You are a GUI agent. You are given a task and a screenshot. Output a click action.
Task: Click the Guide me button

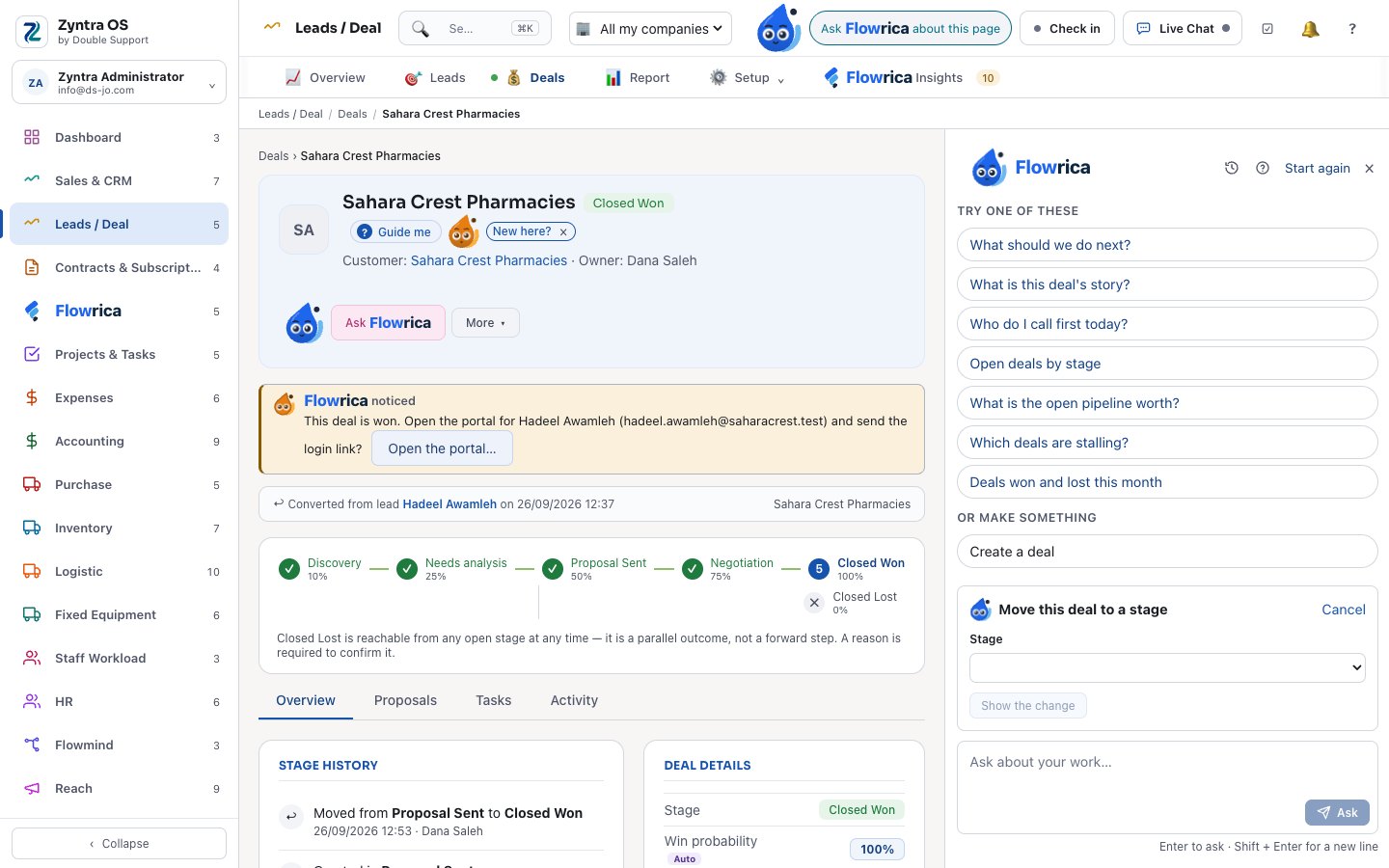(x=395, y=232)
